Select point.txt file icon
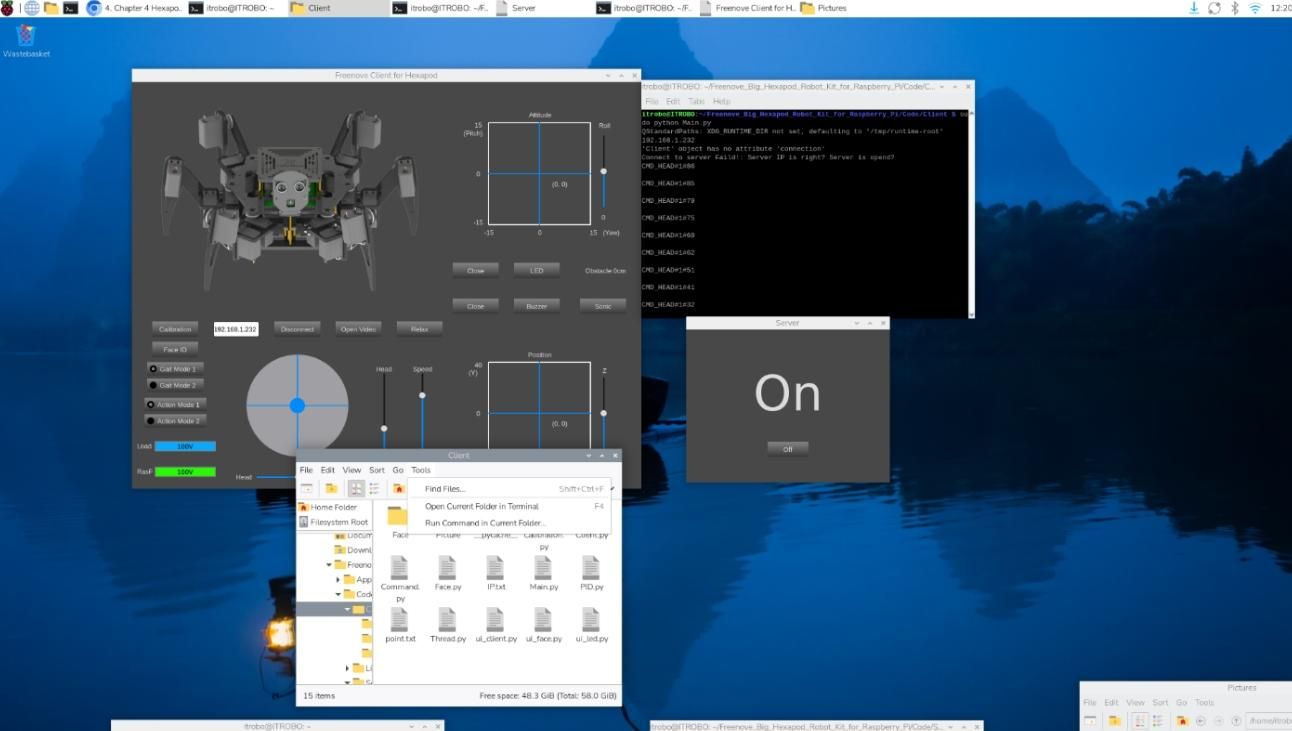 click(399, 619)
